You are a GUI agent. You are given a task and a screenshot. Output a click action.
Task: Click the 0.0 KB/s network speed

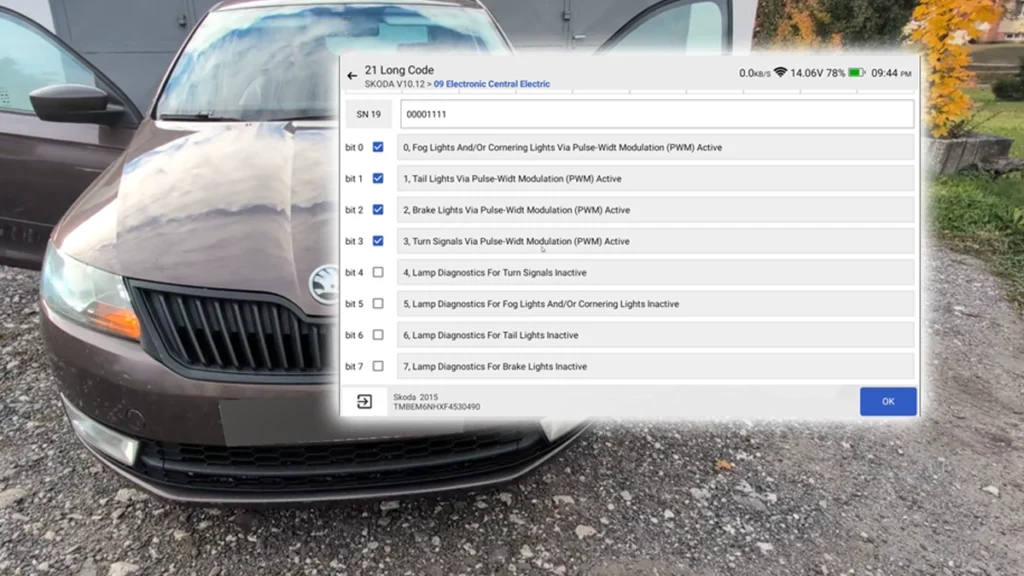click(755, 73)
